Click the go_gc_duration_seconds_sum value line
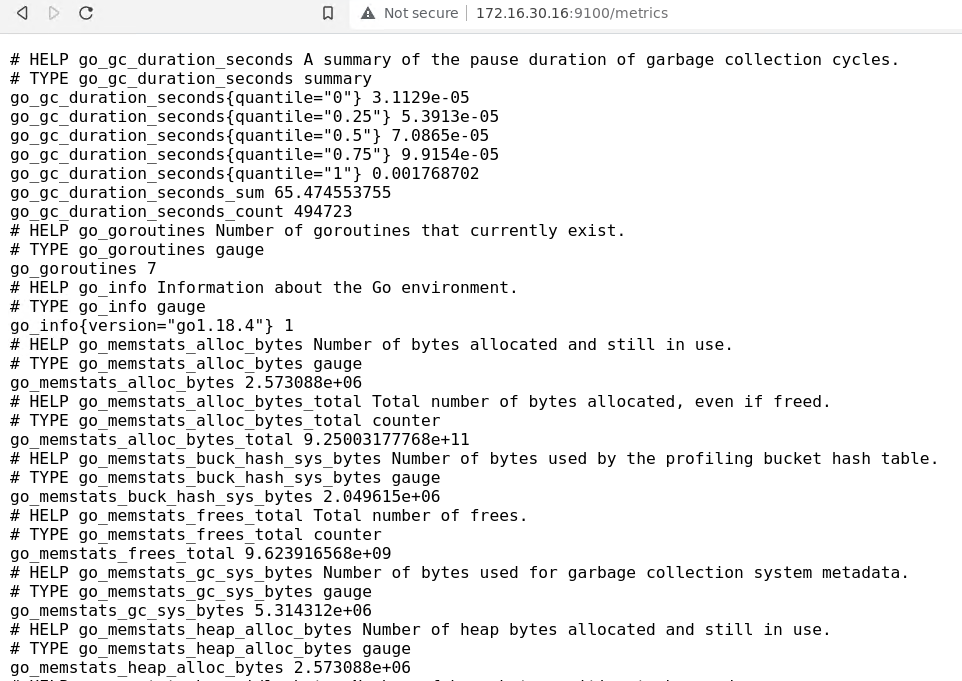This screenshot has height=681, width=962. [201, 193]
